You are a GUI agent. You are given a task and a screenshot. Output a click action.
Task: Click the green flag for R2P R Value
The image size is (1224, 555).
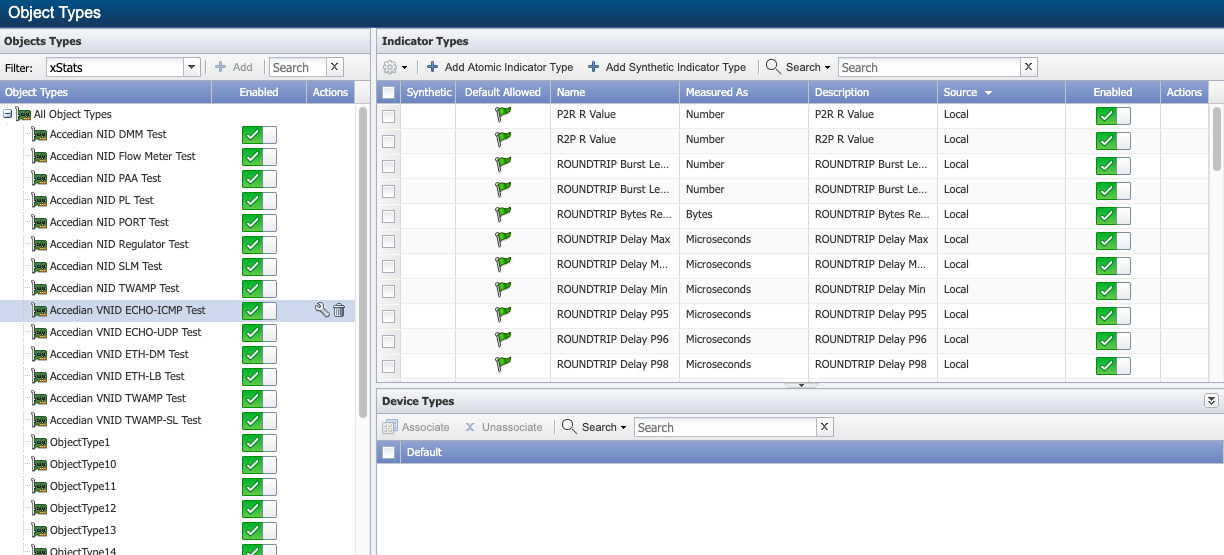pos(503,139)
